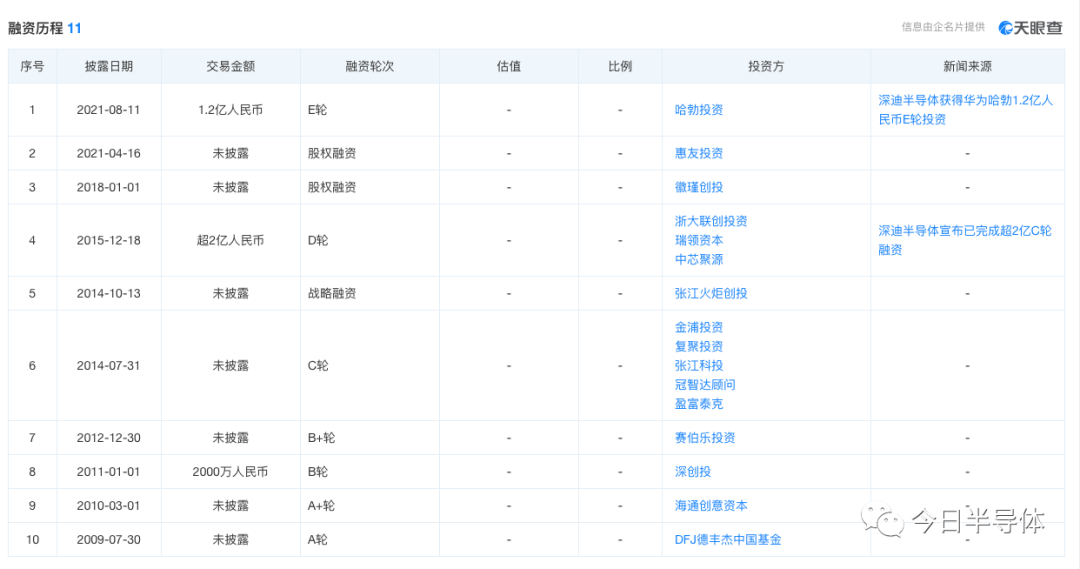Select date cell 2018-01-01
Image resolution: width=1080 pixels, height=569 pixels.
(108, 187)
